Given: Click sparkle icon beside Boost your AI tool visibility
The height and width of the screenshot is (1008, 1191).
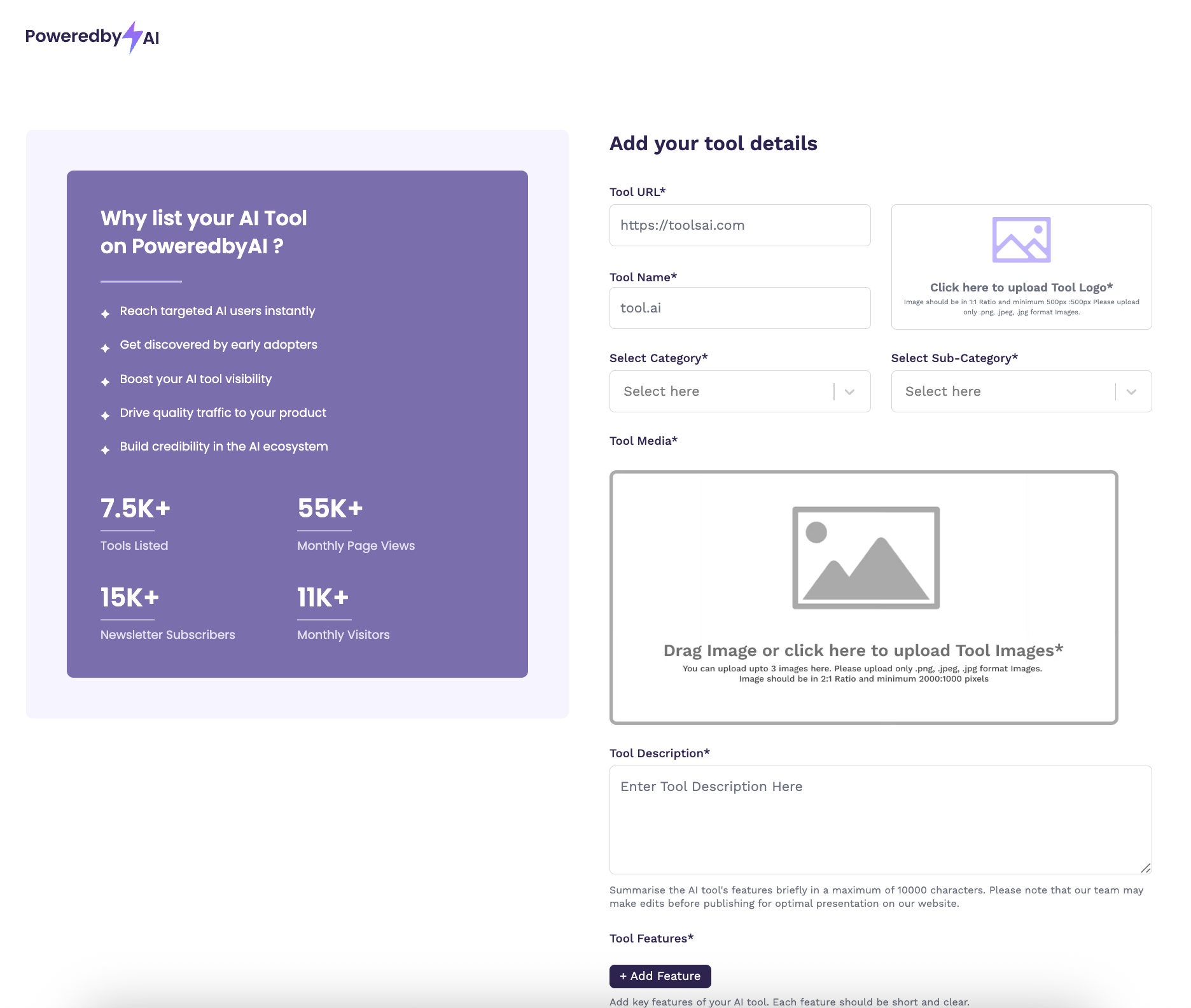Looking at the screenshot, I should [x=106, y=382].
